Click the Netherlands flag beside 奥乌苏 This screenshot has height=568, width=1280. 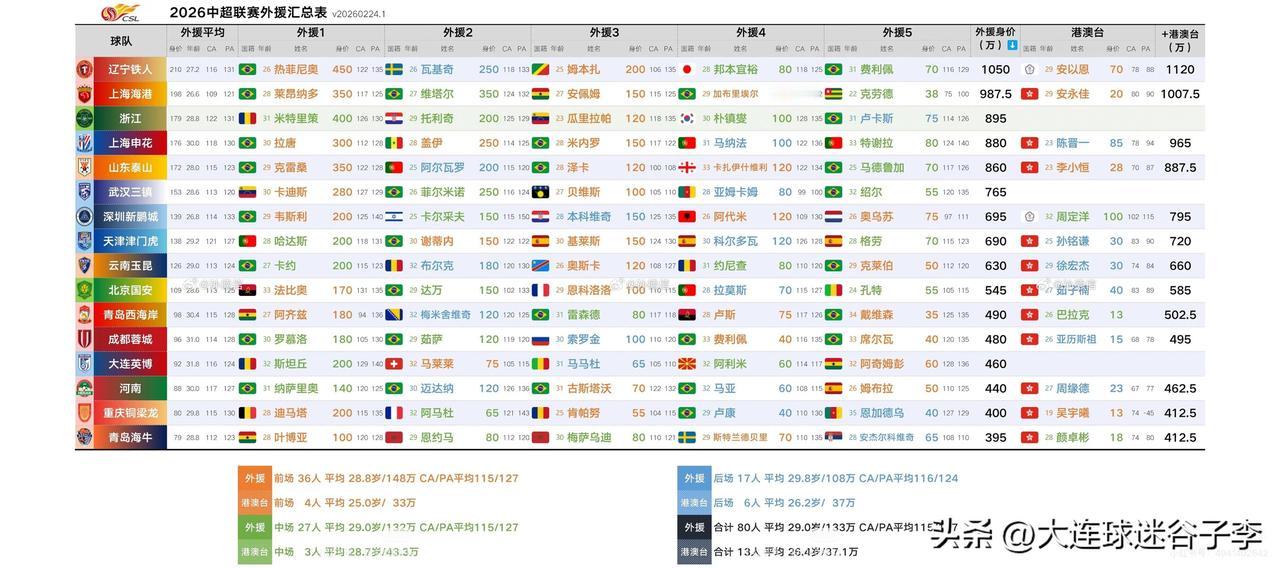[x=834, y=216]
